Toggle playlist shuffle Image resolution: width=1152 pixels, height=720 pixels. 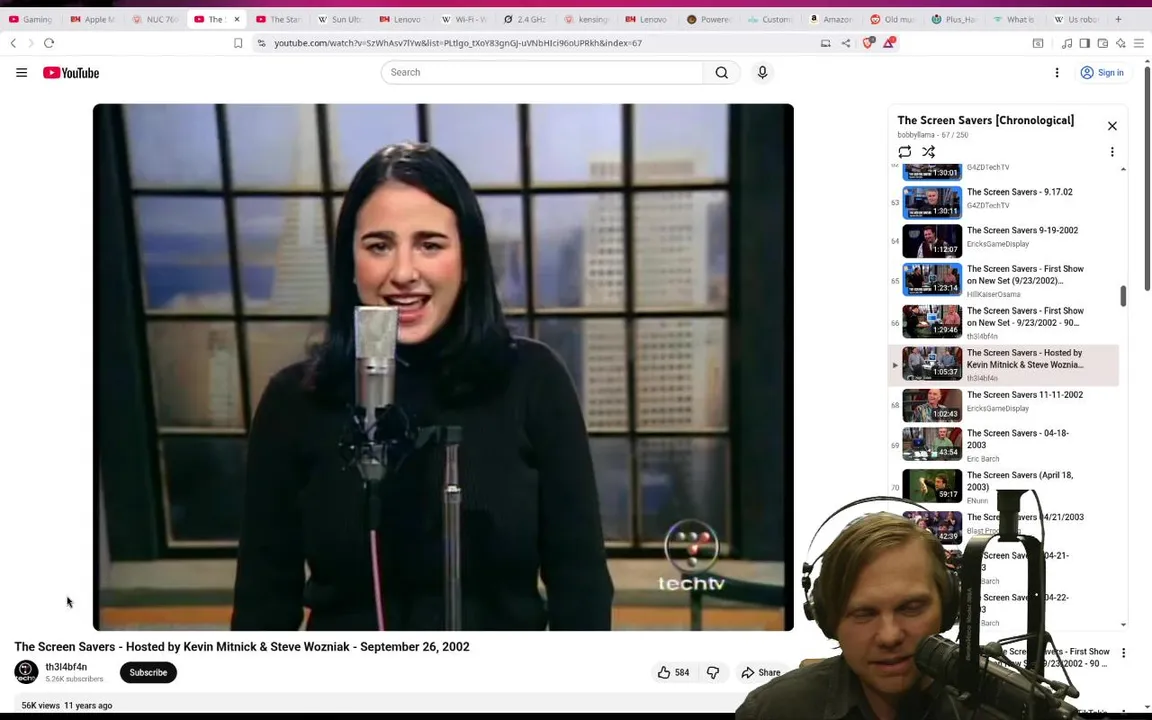[929, 151]
